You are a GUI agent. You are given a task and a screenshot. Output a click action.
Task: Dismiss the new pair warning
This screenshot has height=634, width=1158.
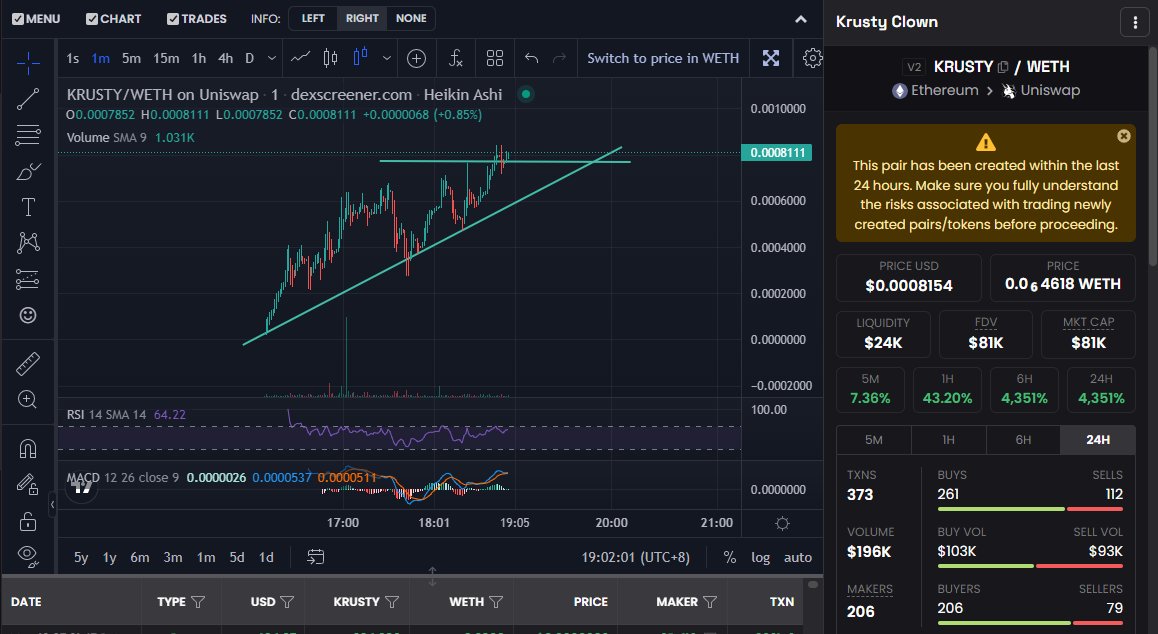click(x=1123, y=136)
